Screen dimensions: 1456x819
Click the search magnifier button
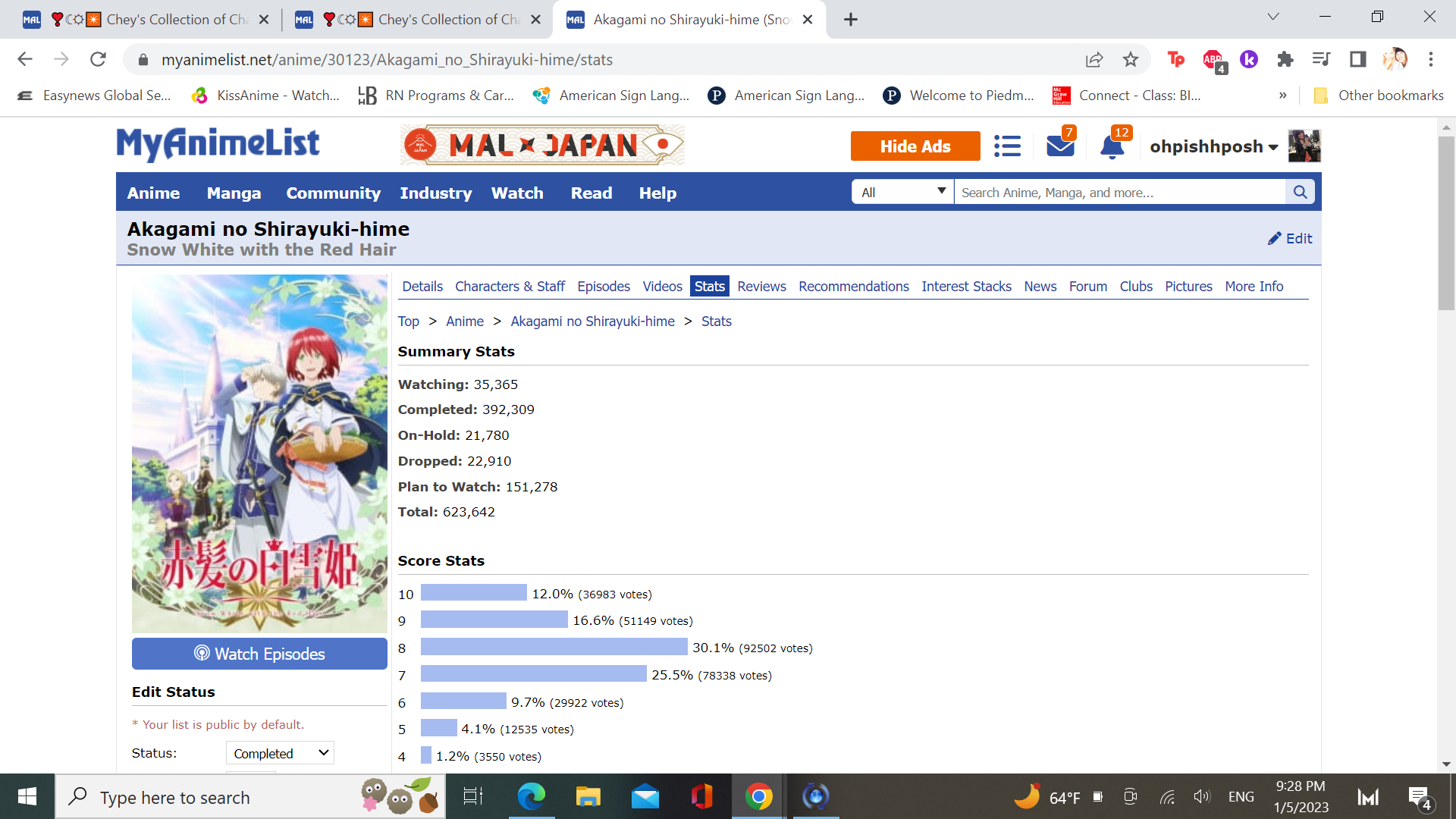pyautogui.click(x=1300, y=193)
